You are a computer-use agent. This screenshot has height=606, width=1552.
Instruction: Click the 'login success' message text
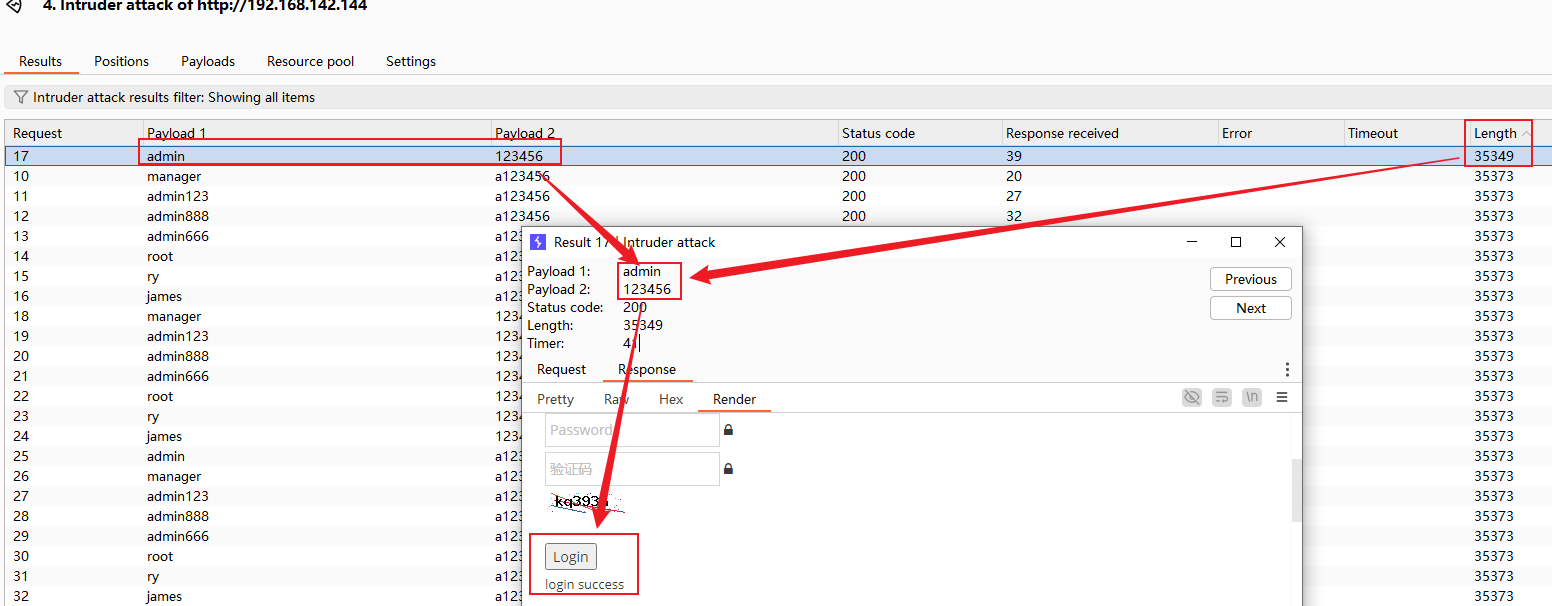(x=584, y=584)
